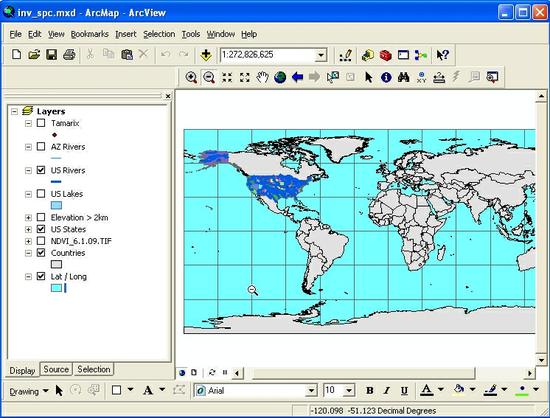Select the Measure tool

coord(439,77)
